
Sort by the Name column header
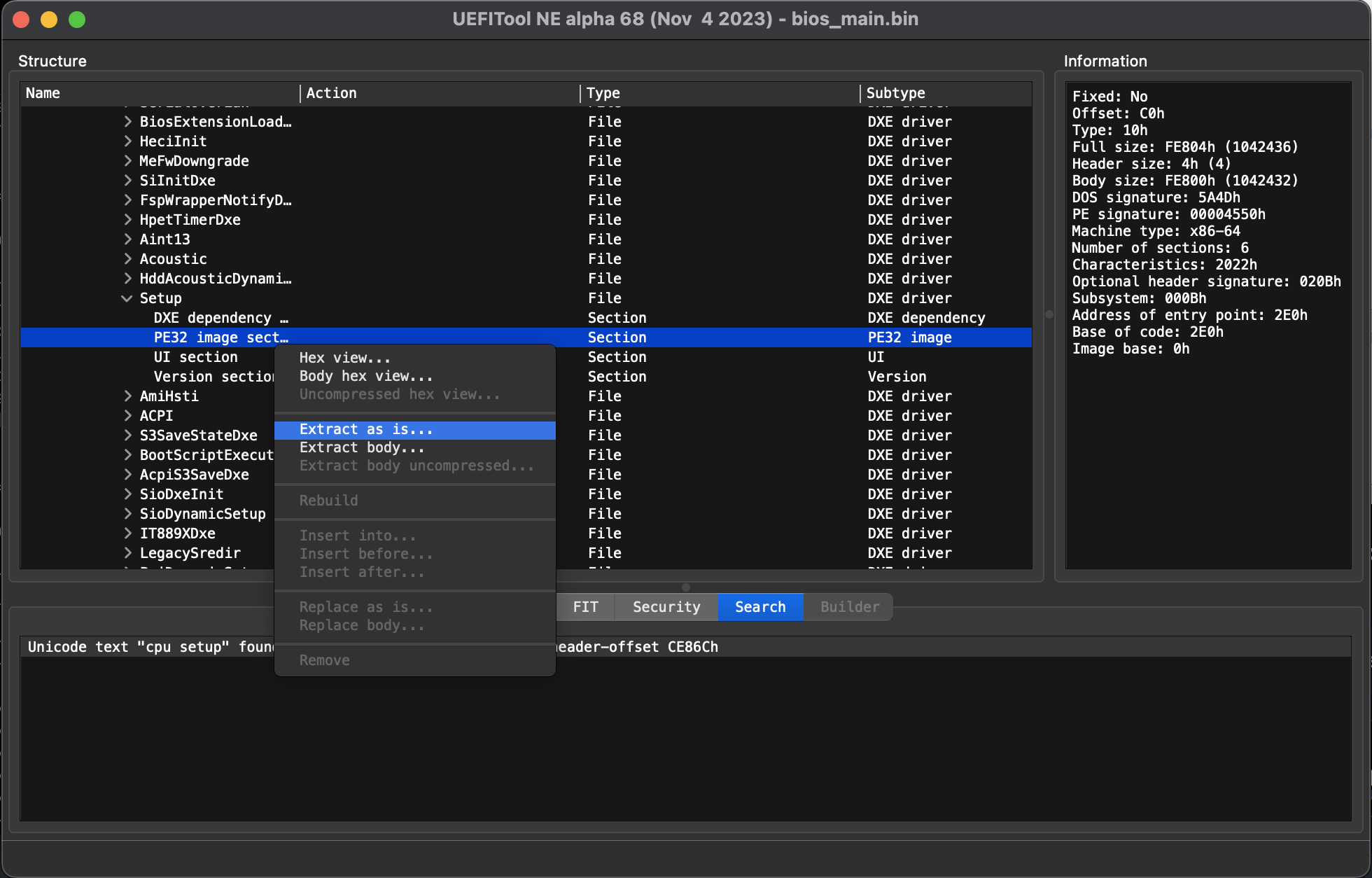(x=160, y=93)
